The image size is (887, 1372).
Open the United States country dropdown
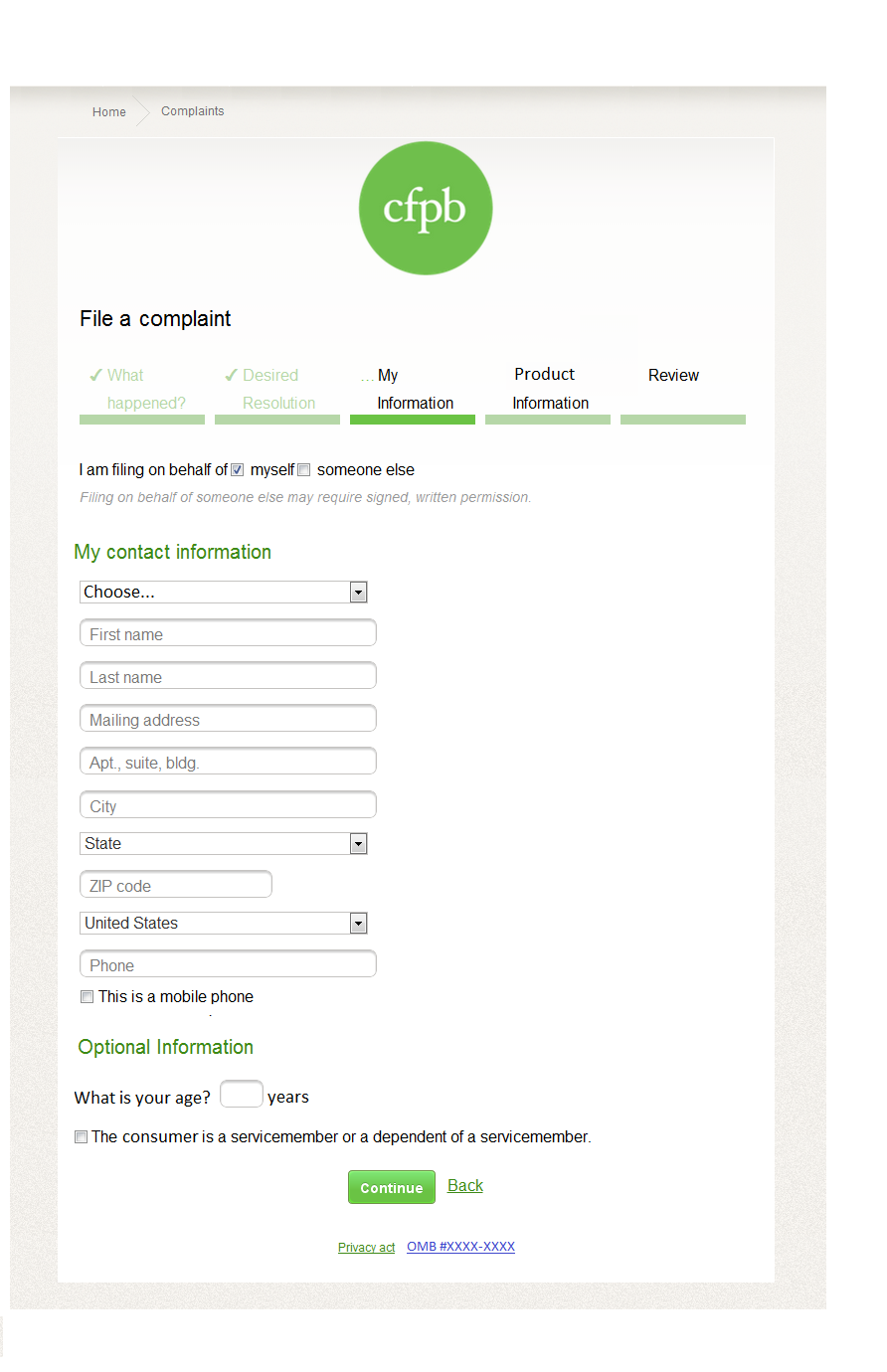pyautogui.click(x=224, y=924)
